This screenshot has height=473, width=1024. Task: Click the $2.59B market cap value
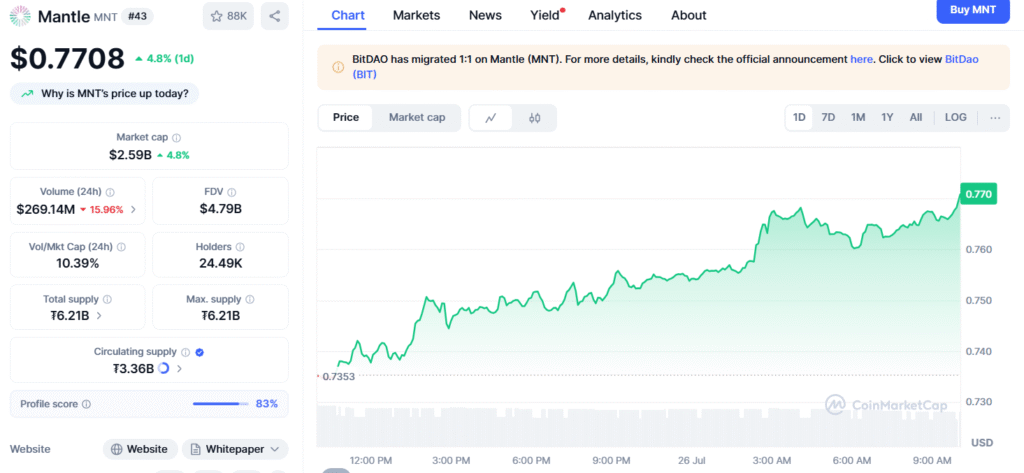coord(131,155)
